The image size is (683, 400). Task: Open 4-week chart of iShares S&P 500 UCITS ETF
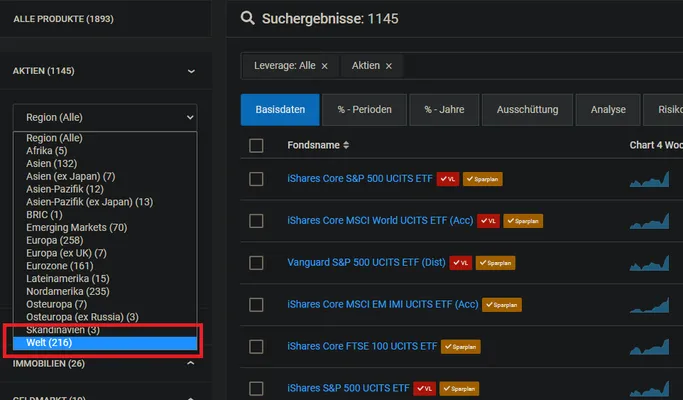pyautogui.click(x=649, y=388)
